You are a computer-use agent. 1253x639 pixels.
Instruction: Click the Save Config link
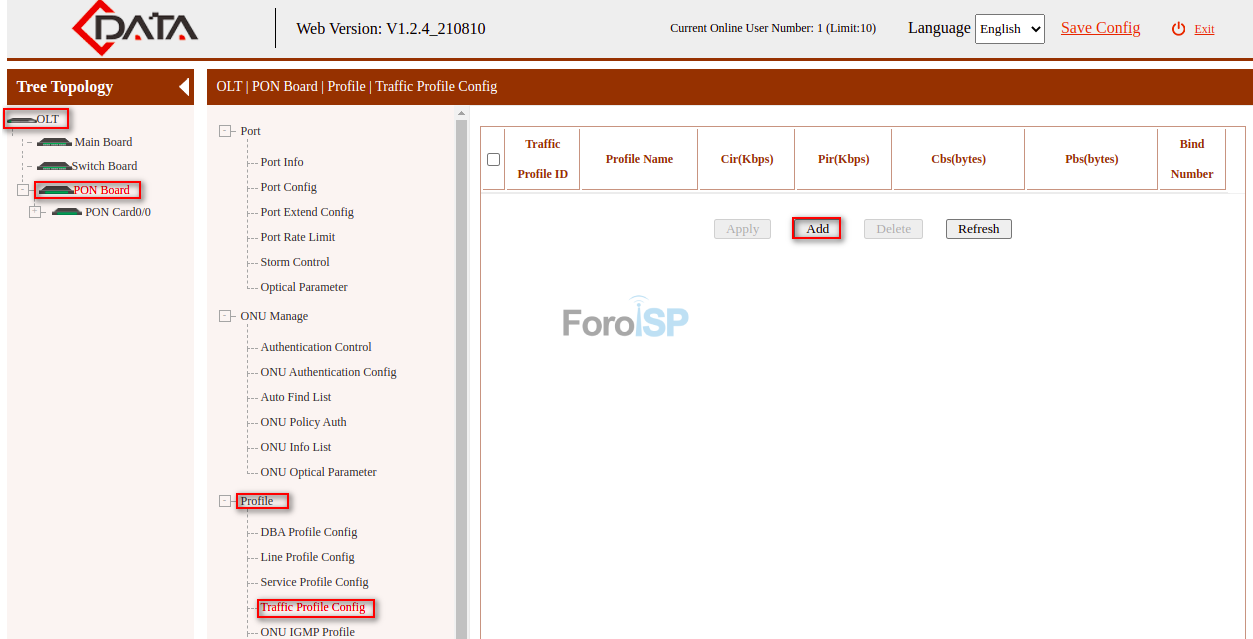click(x=1100, y=28)
